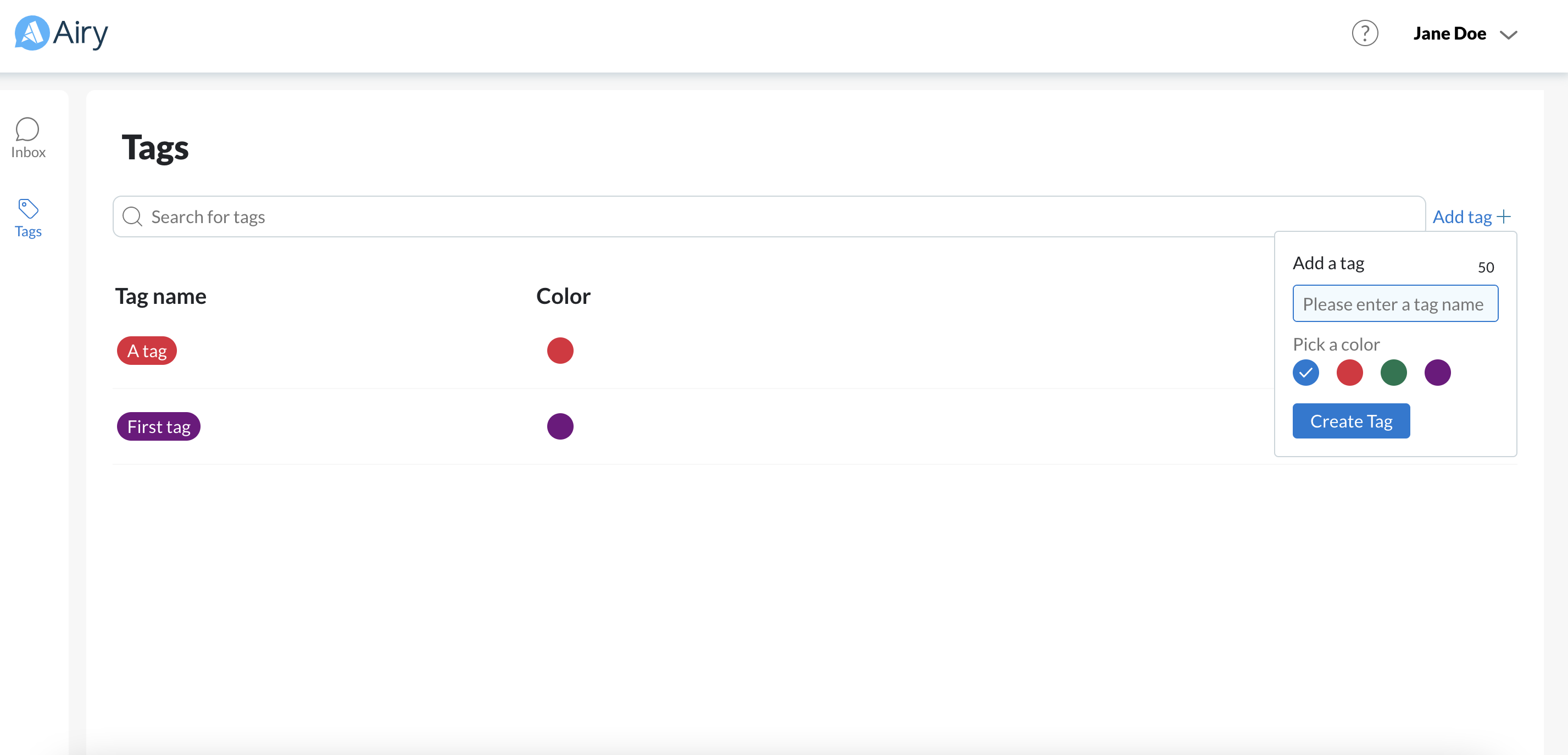The image size is (1568, 755).
Task: Click the plus icon beside Add tag
Action: pyautogui.click(x=1504, y=216)
